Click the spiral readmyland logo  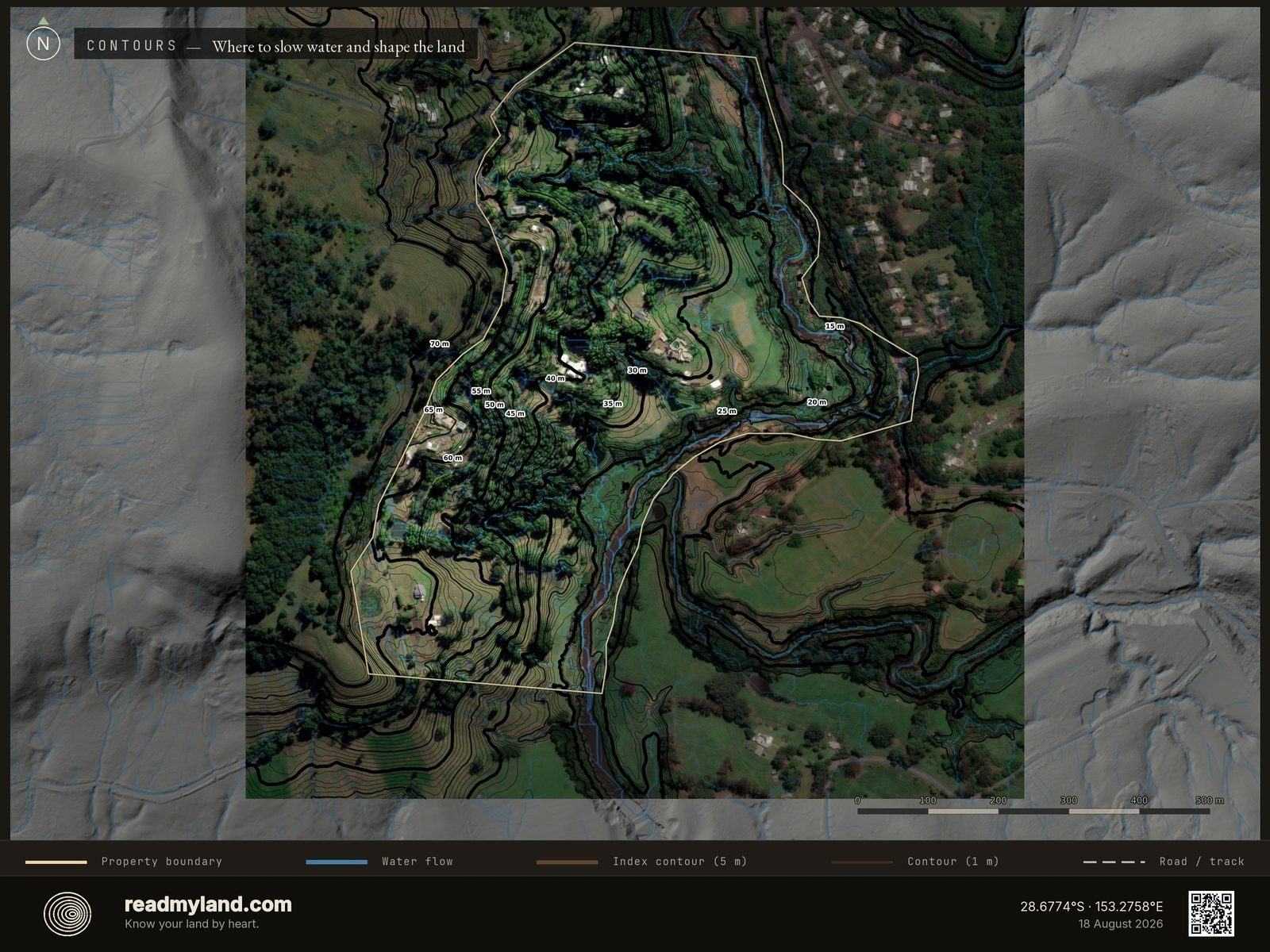click(x=67, y=914)
